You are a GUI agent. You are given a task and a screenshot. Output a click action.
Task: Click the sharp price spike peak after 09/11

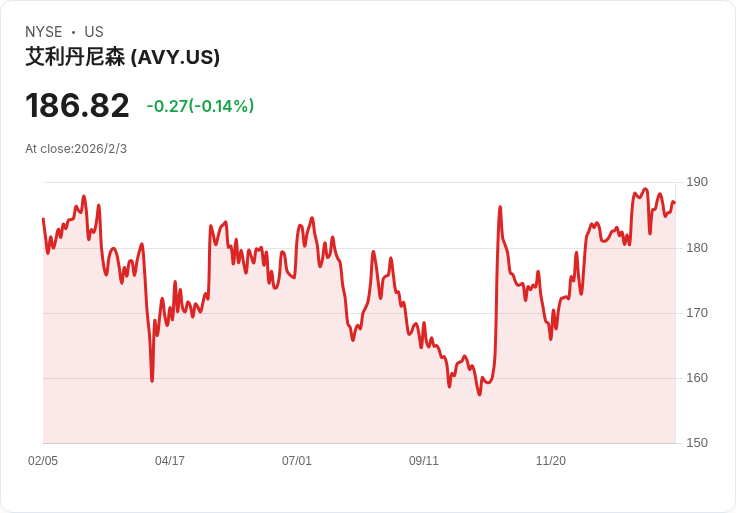click(x=500, y=207)
